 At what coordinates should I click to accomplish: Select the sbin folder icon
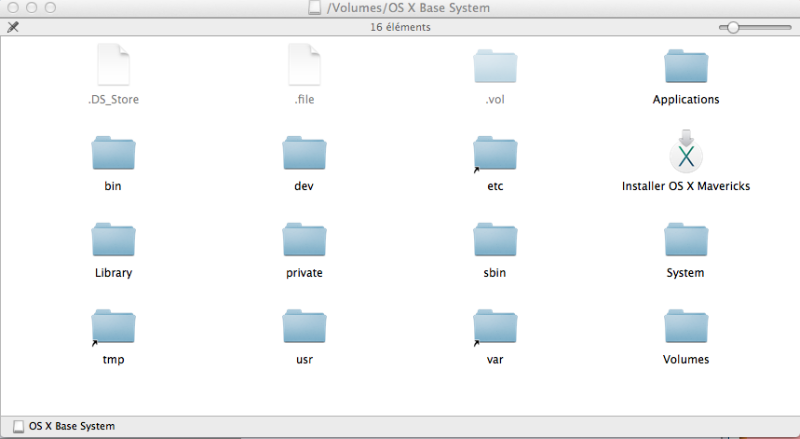pos(494,240)
